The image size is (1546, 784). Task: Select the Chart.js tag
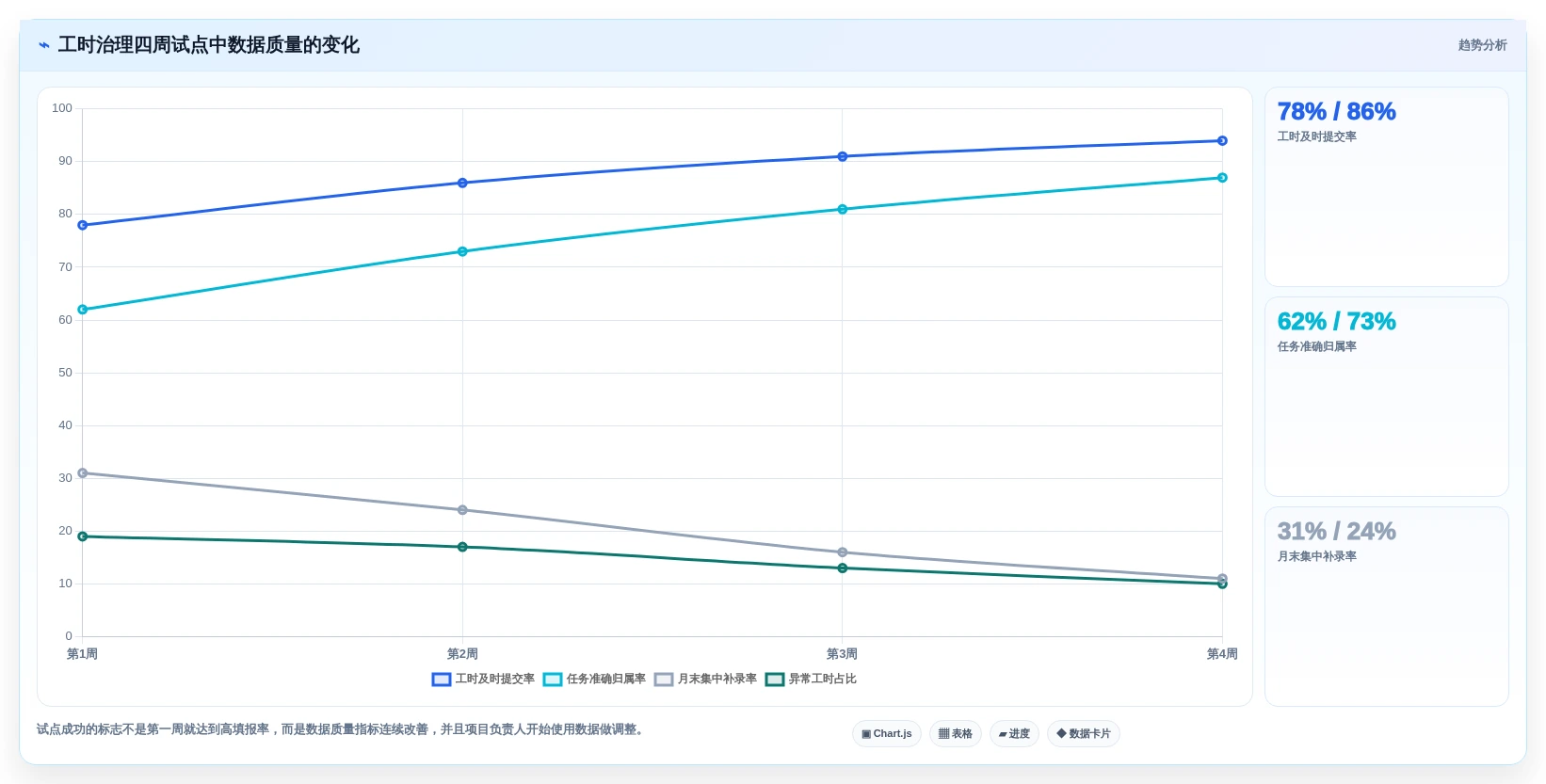[x=887, y=734]
